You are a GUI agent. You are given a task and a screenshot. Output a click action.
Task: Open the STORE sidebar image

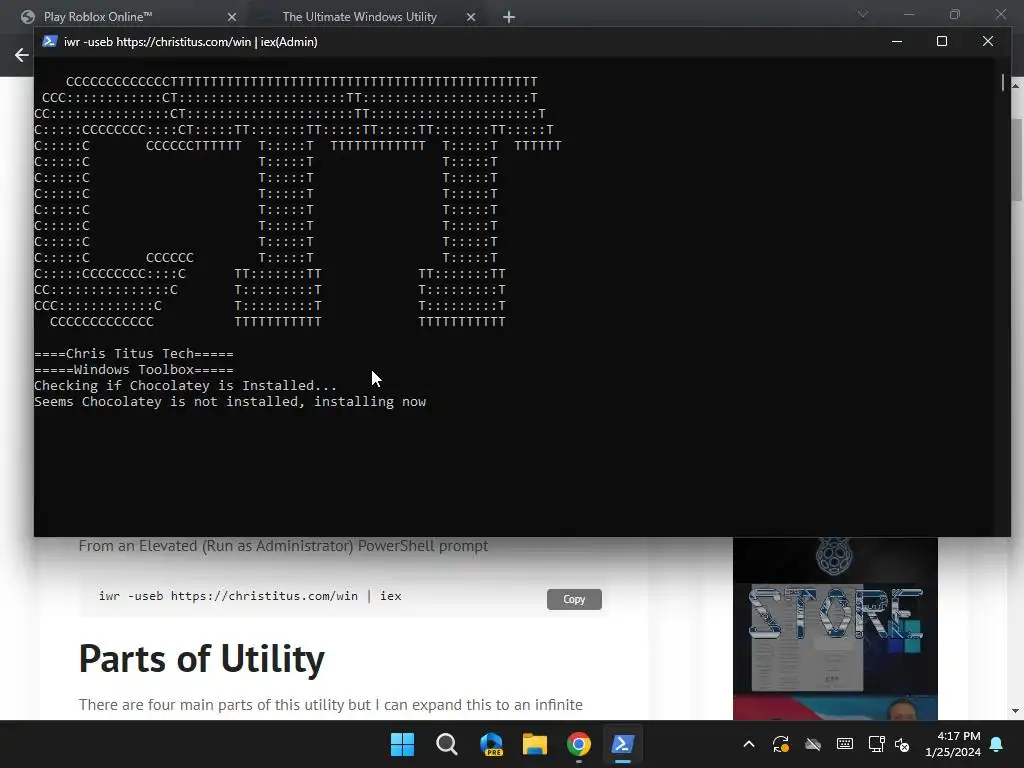pos(835,629)
